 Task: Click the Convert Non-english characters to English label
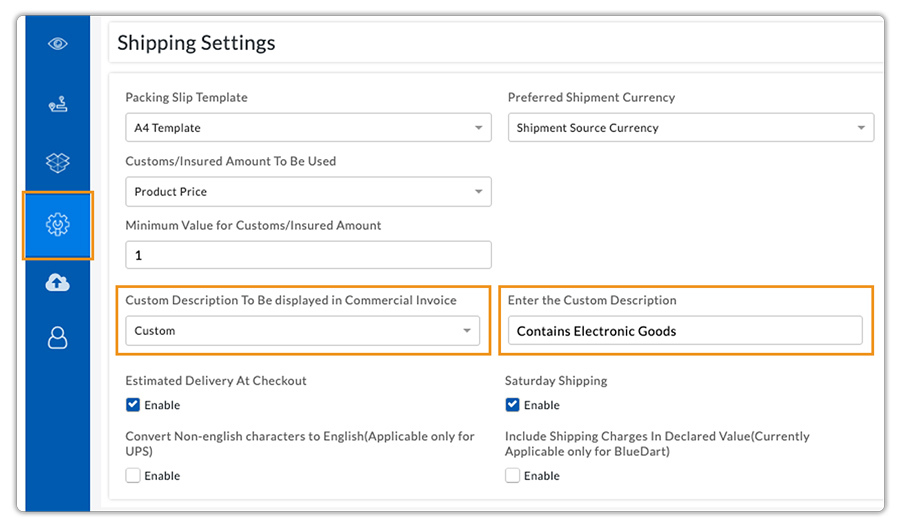click(300, 444)
